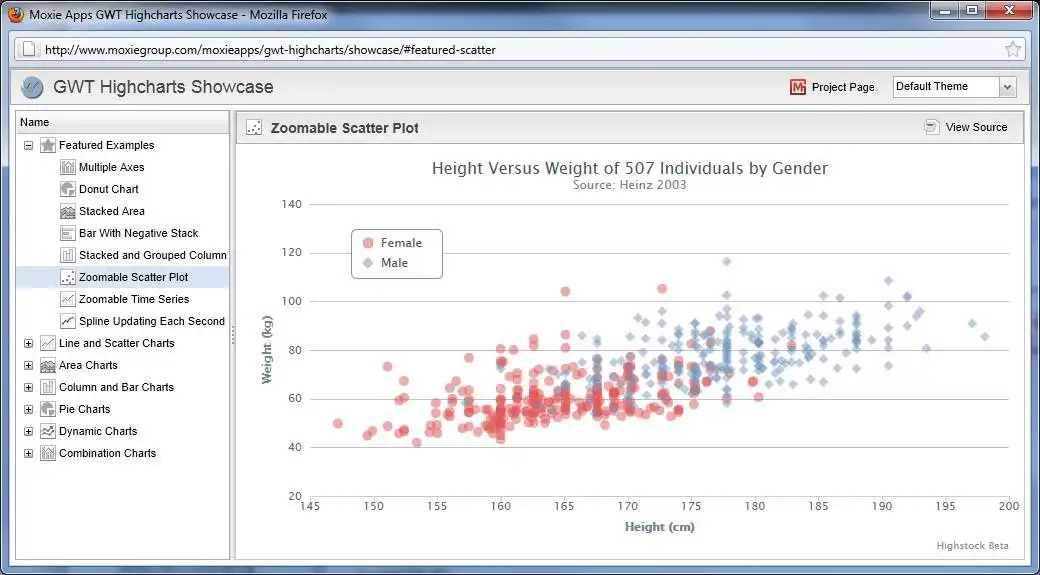Click the View Source button
1040x575 pixels.
coord(966,127)
